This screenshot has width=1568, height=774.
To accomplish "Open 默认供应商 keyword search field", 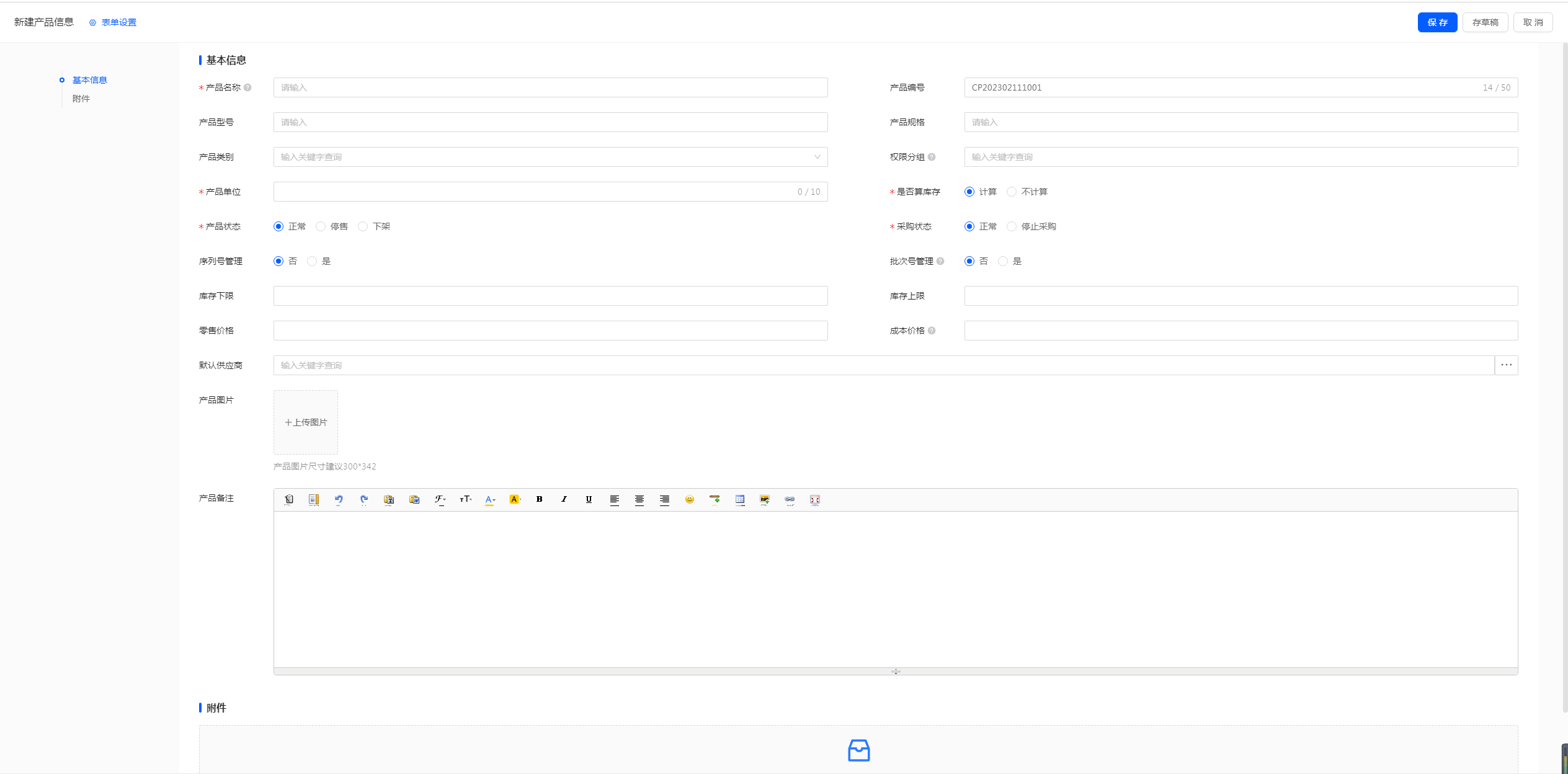I will (884, 365).
